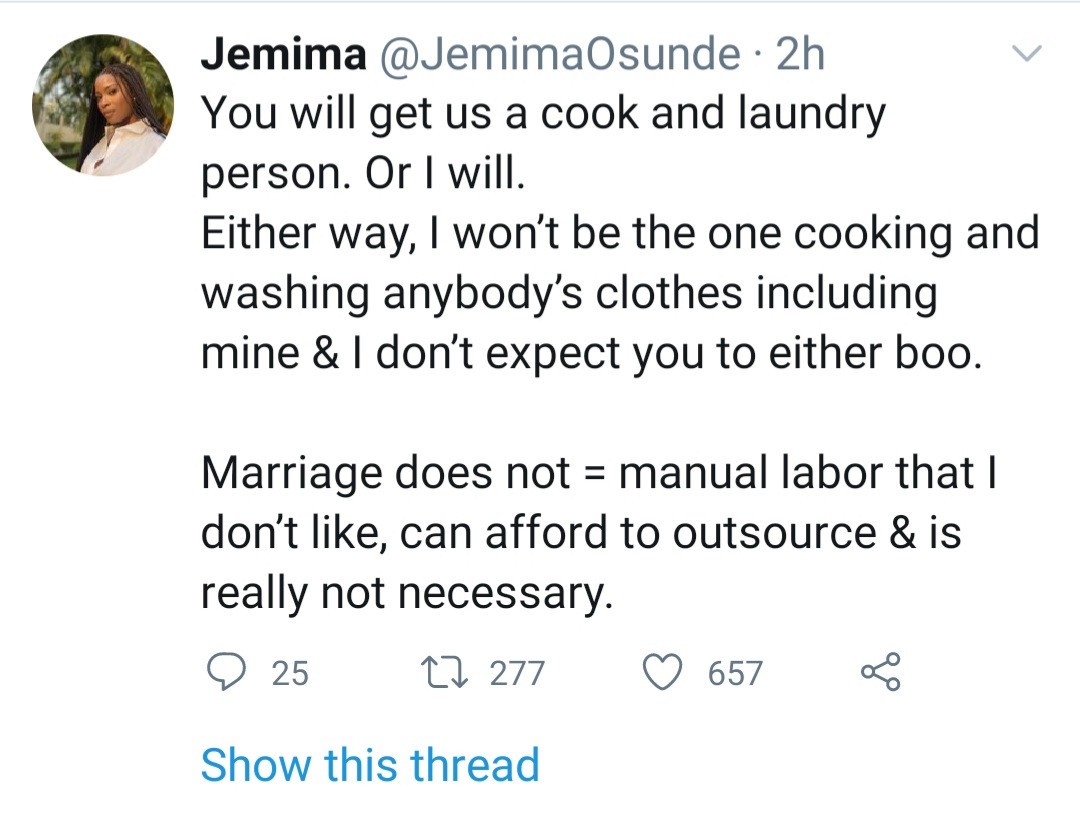Click the display name Jemima
The width and height of the screenshot is (1080, 818).
click(283, 54)
